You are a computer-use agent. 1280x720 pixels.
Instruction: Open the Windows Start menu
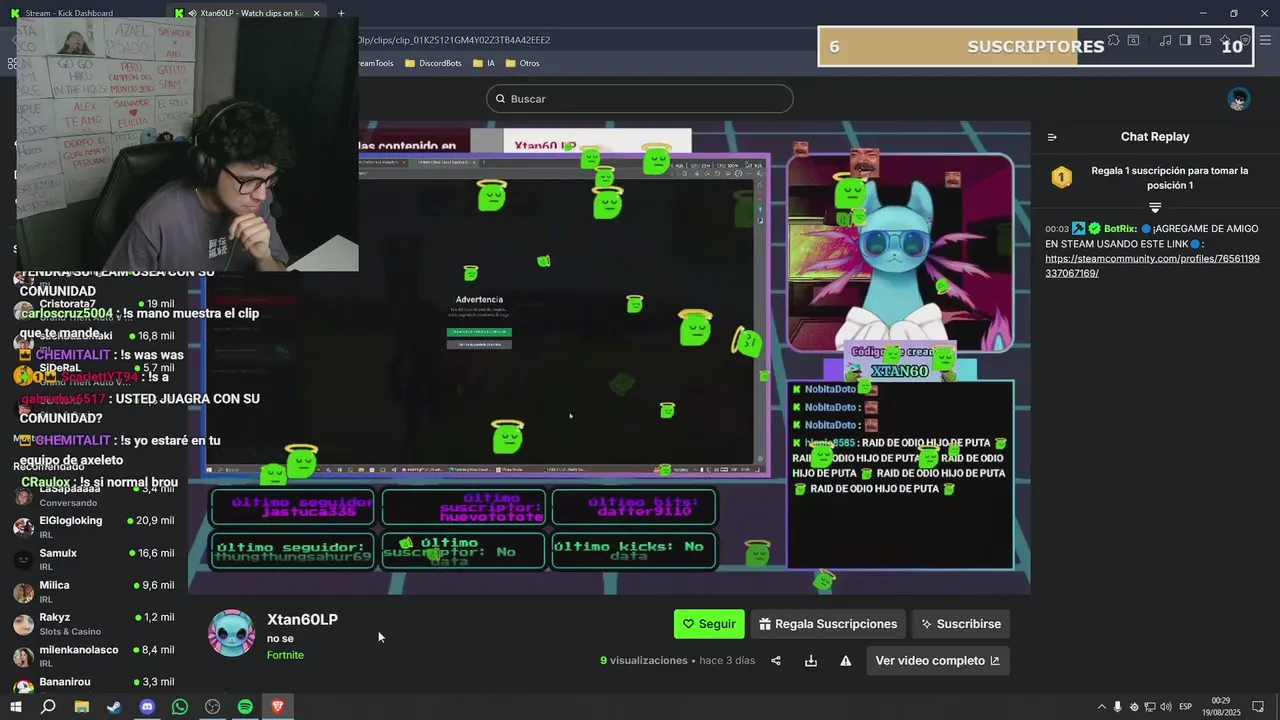[x=15, y=707]
